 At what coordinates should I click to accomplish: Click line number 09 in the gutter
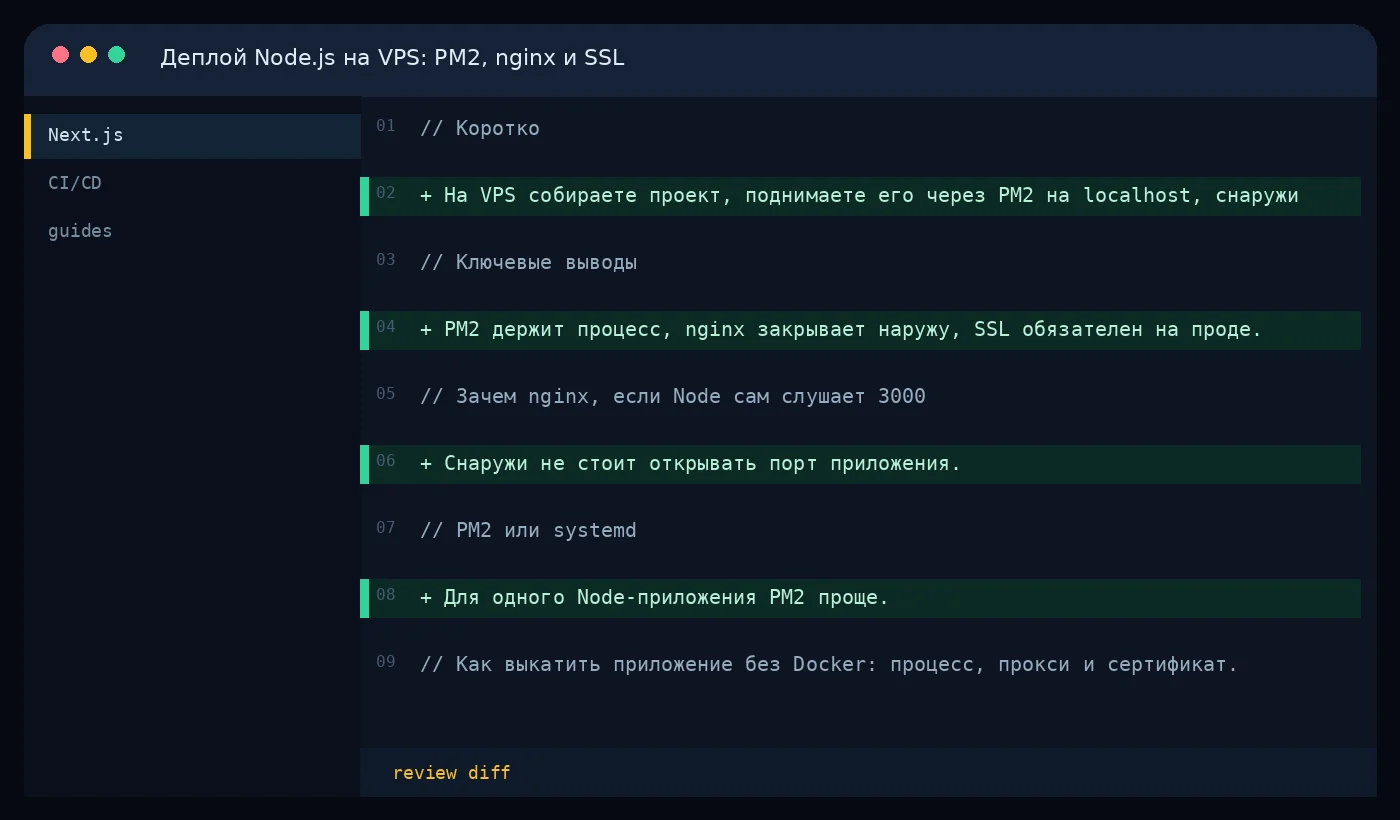[386, 662]
